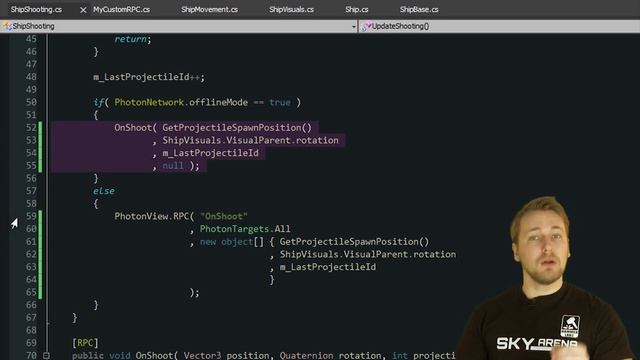This screenshot has width=640, height=360.
Task: Click line number 59 in the gutter
Action: tap(31, 216)
